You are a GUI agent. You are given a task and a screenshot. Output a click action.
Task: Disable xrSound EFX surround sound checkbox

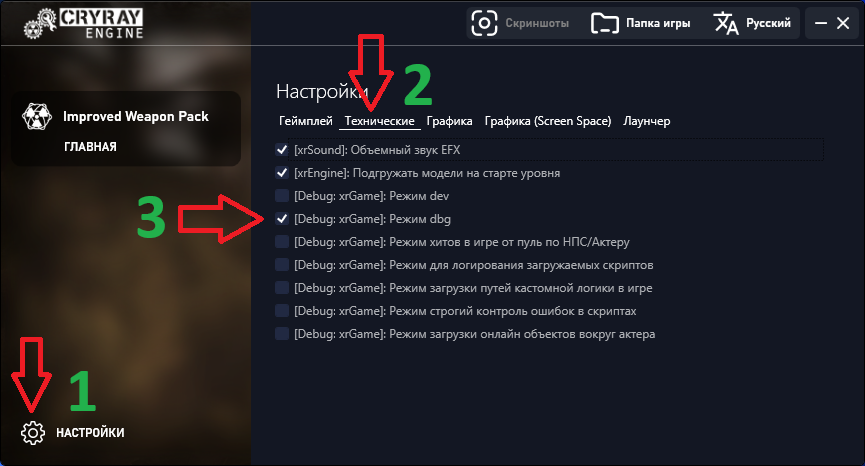pos(282,149)
